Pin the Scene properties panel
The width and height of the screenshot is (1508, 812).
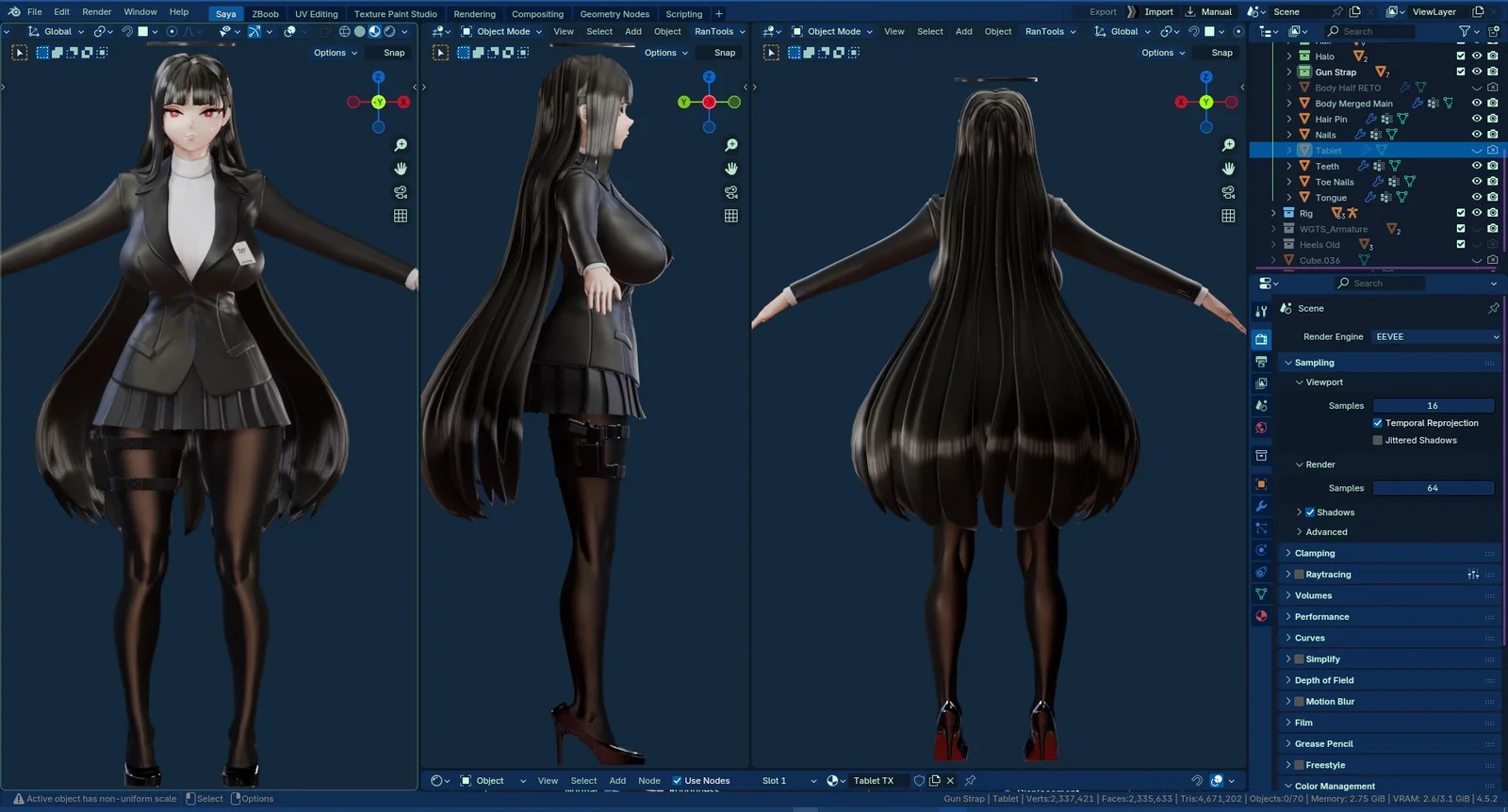[1494, 308]
